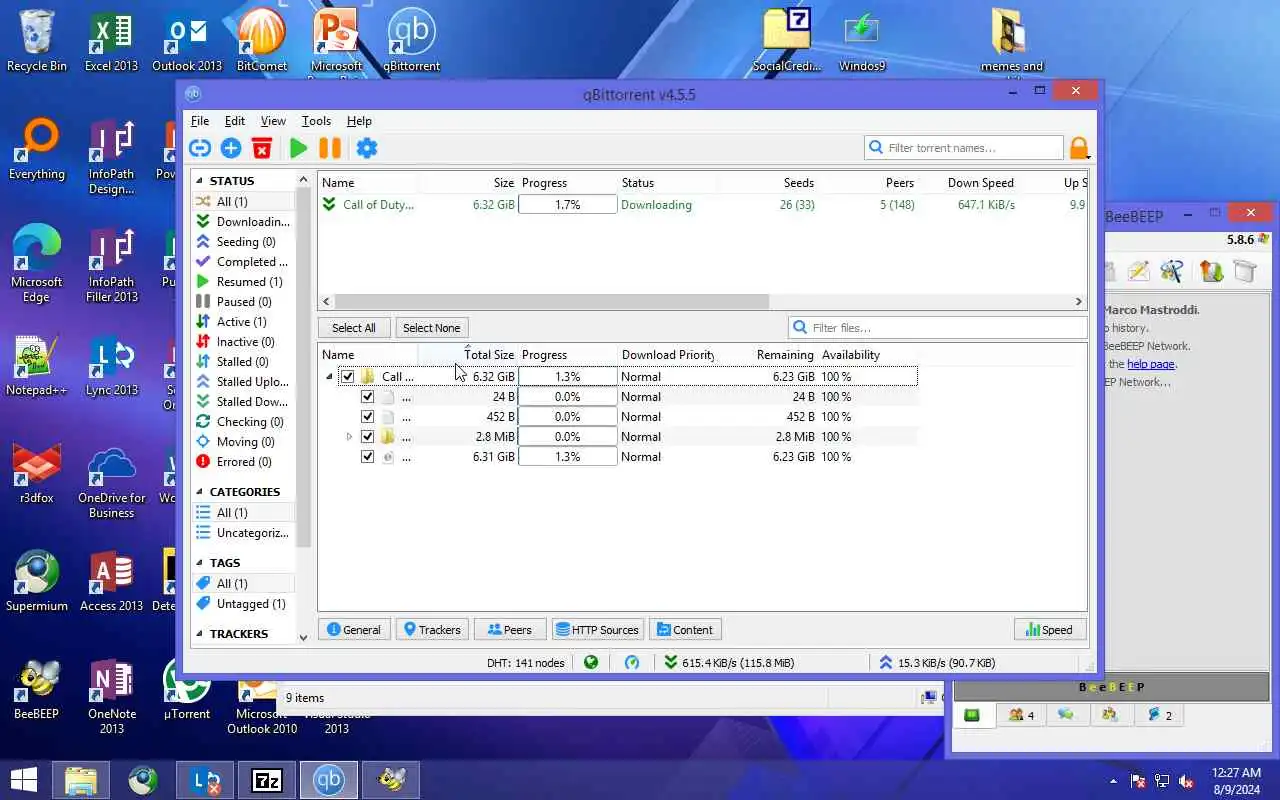Screen dimensions: 1280x800
Task: Uncheck the Call... root folder checkbox
Action: point(347,377)
